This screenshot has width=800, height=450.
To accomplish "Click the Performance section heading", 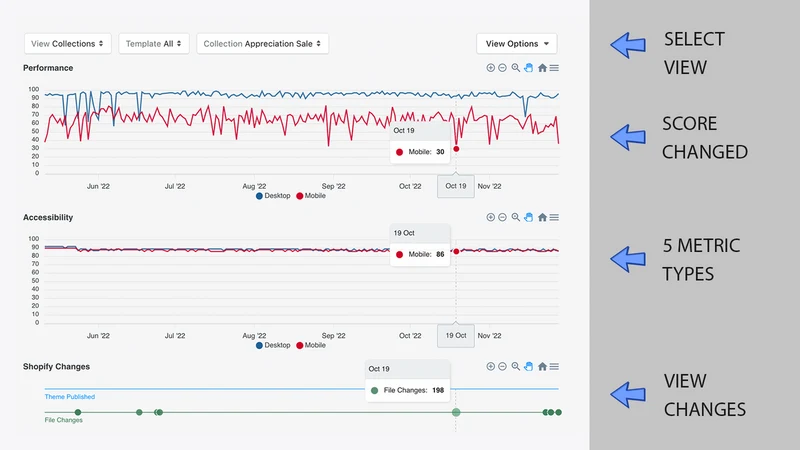I will coord(48,68).
